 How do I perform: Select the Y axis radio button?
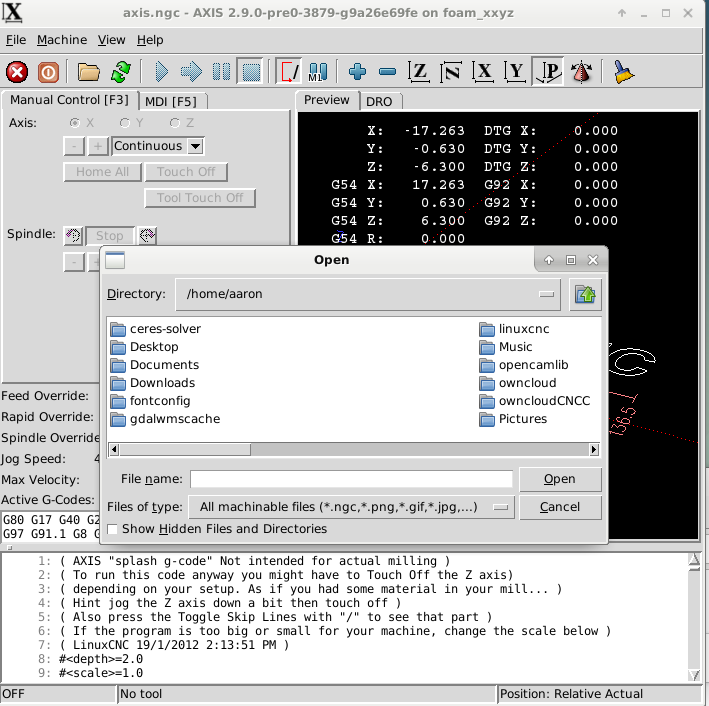125,122
